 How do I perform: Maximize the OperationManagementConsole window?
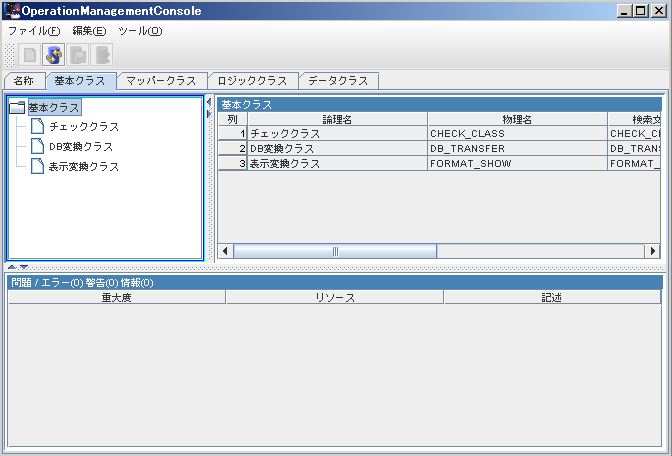[641, 11]
